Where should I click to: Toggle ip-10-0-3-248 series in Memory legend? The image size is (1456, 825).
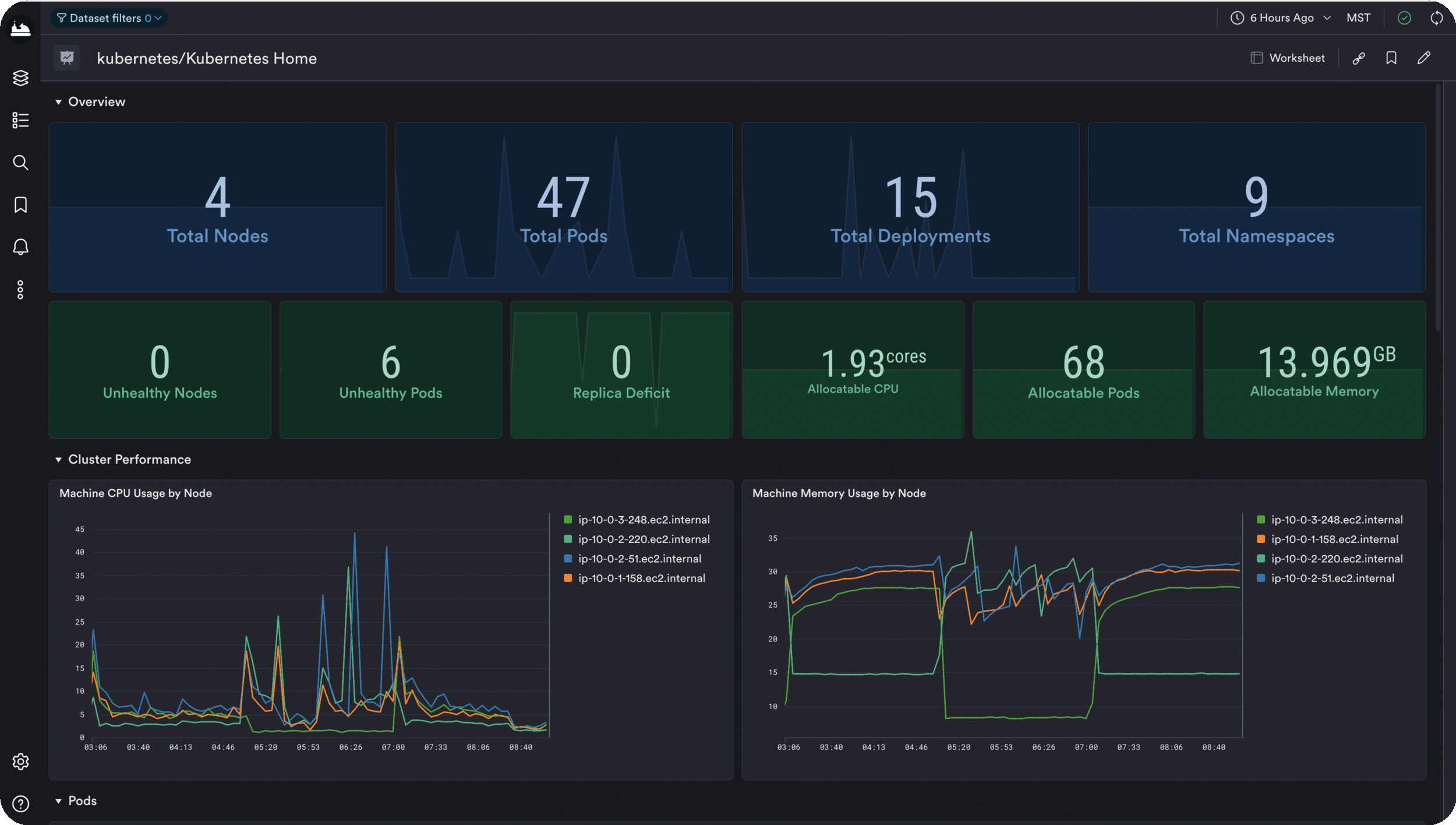pos(1330,520)
